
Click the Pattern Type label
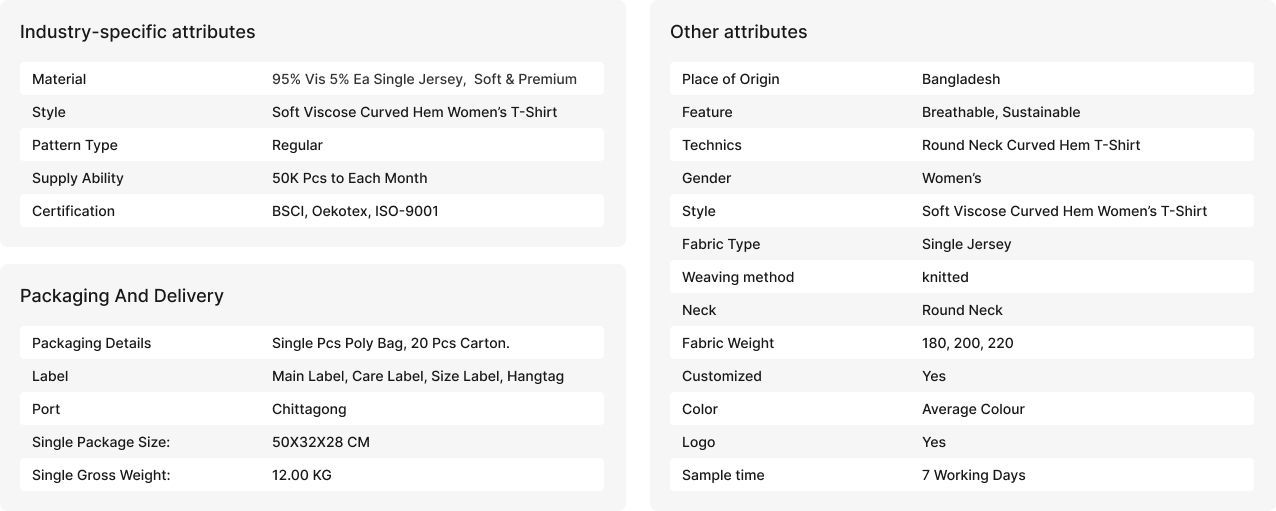(x=75, y=145)
